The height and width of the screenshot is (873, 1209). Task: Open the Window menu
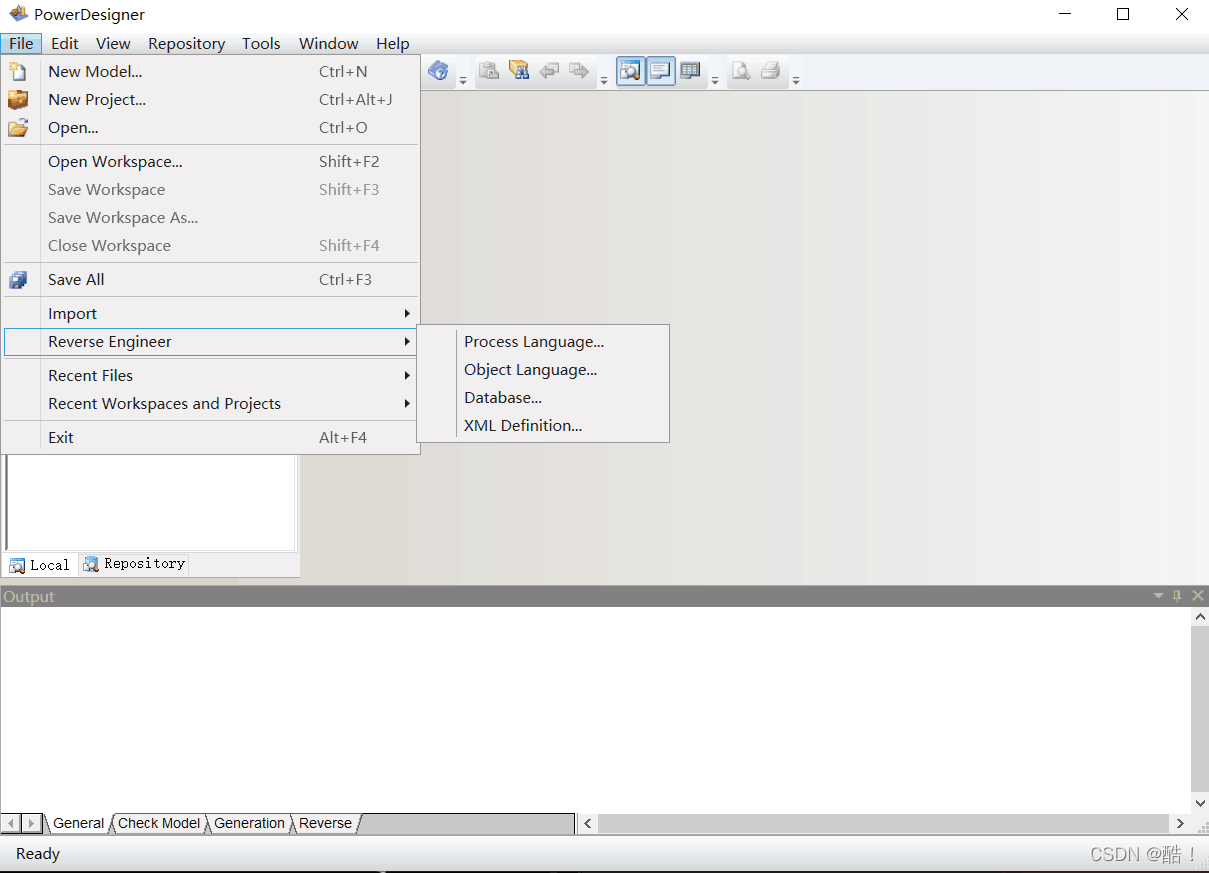coord(329,43)
